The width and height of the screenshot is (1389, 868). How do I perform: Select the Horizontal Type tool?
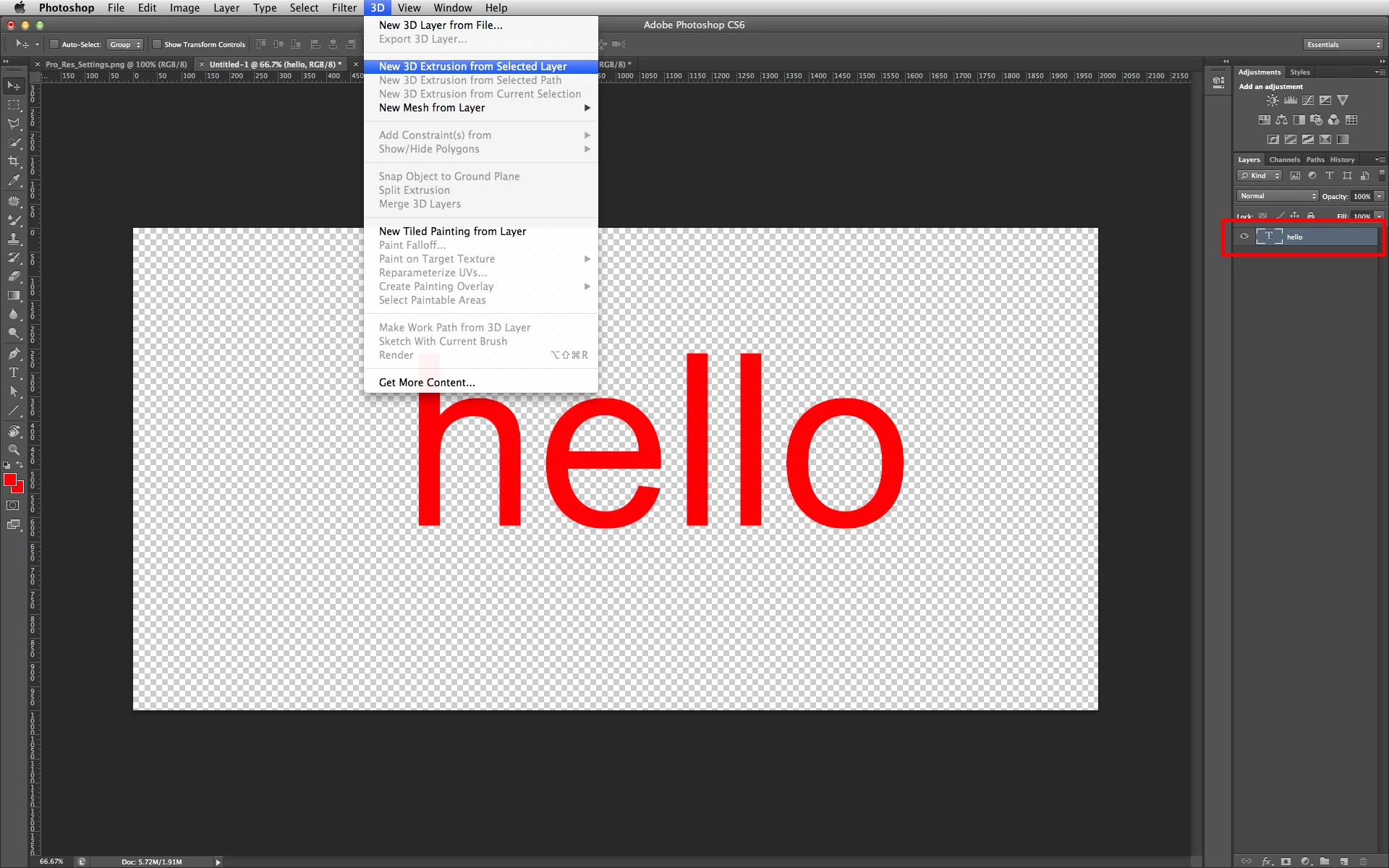pos(14,373)
